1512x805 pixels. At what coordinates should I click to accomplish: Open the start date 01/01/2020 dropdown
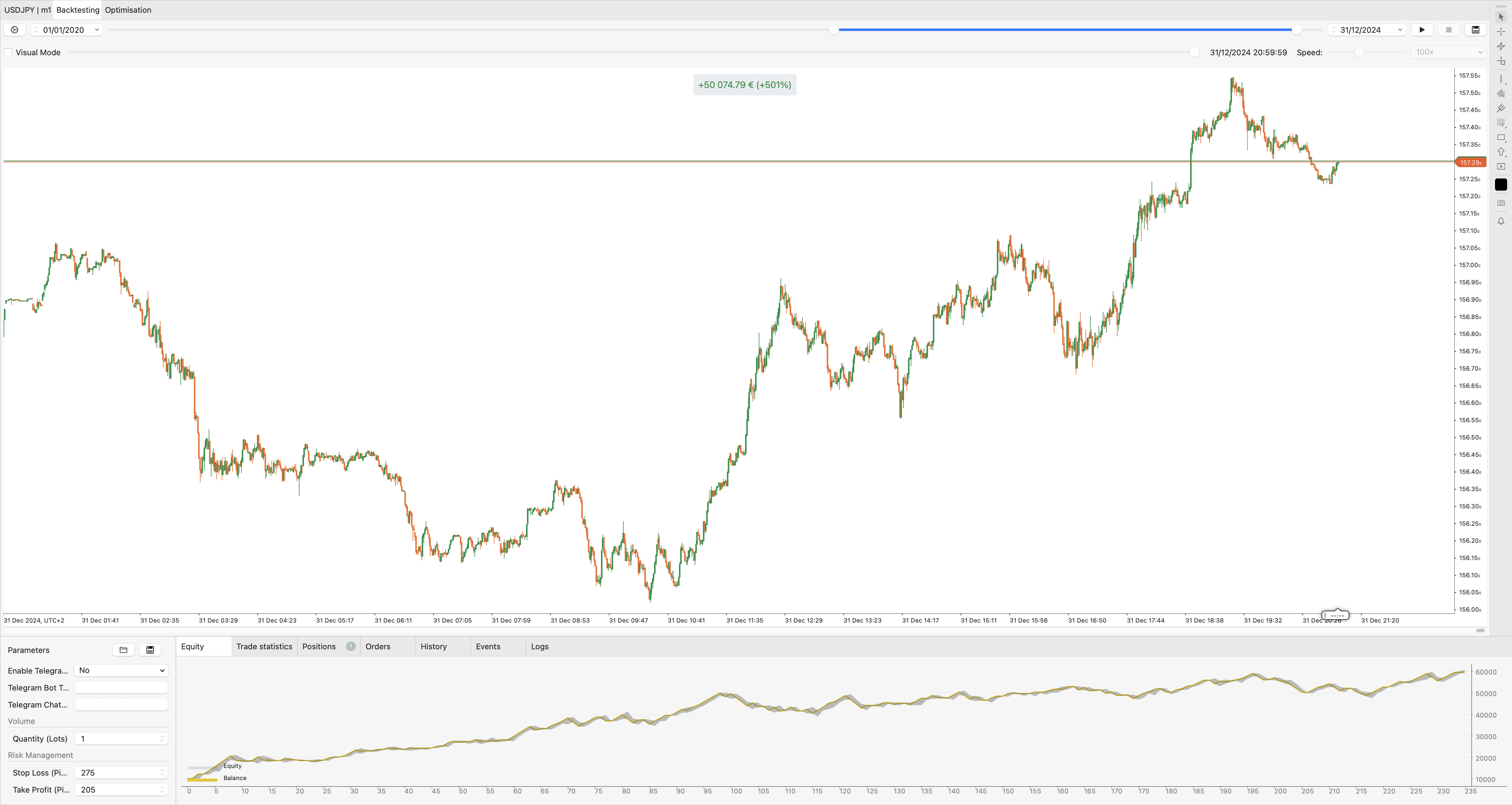point(97,30)
